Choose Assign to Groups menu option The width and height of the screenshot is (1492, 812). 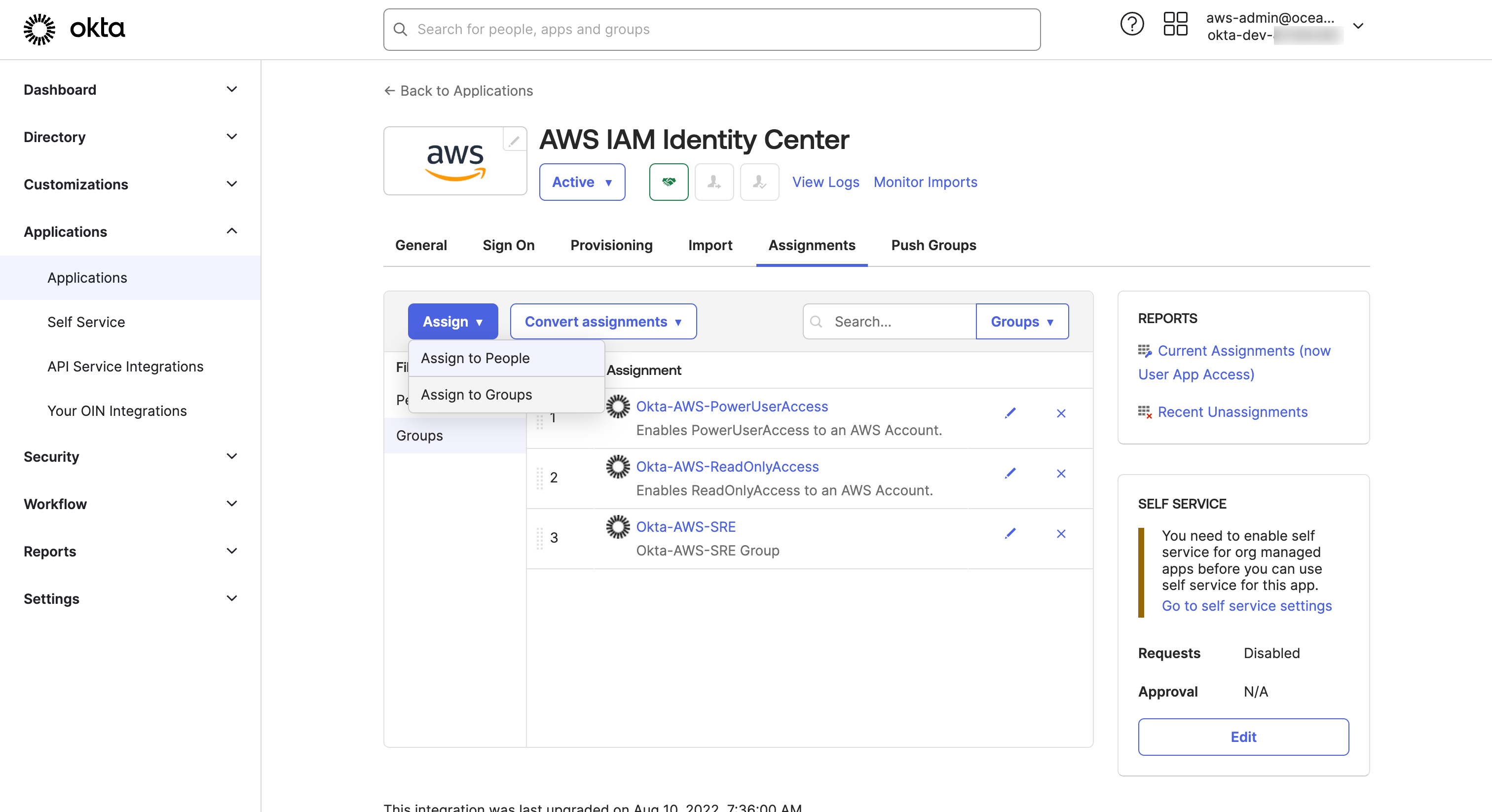pyautogui.click(x=476, y=395)
